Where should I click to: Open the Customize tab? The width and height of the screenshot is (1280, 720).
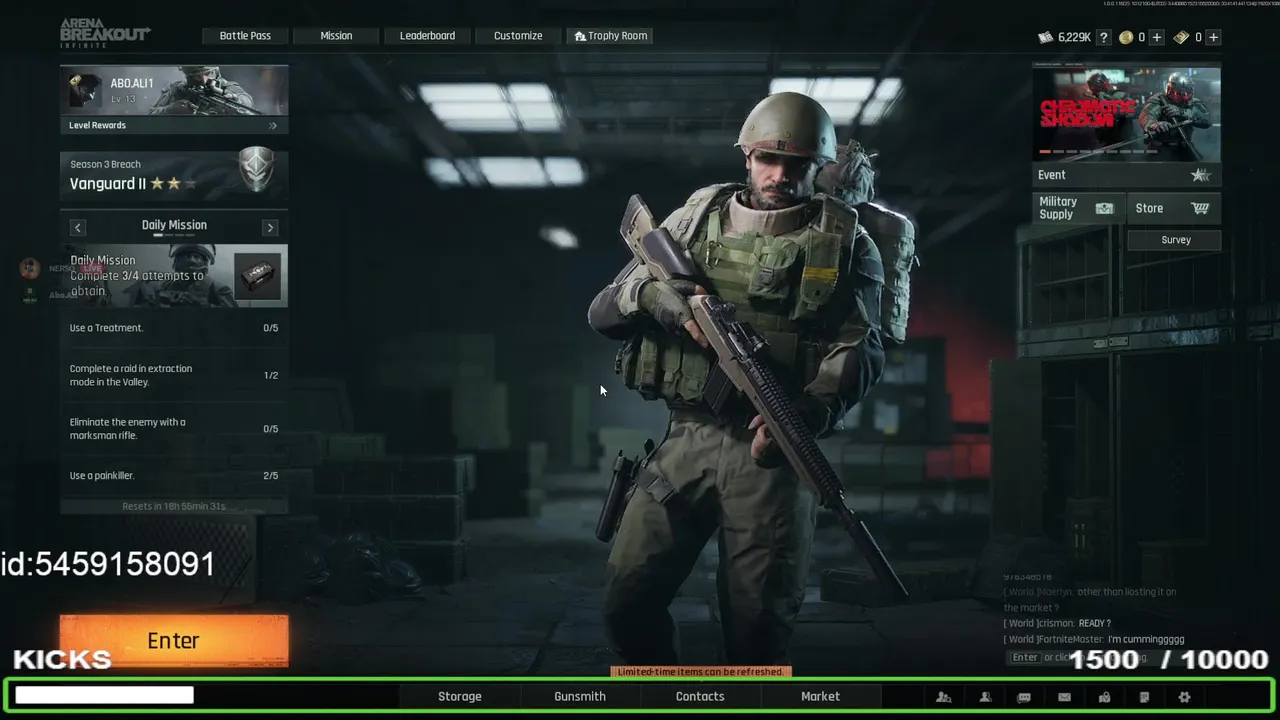click(x=518, y=36)
